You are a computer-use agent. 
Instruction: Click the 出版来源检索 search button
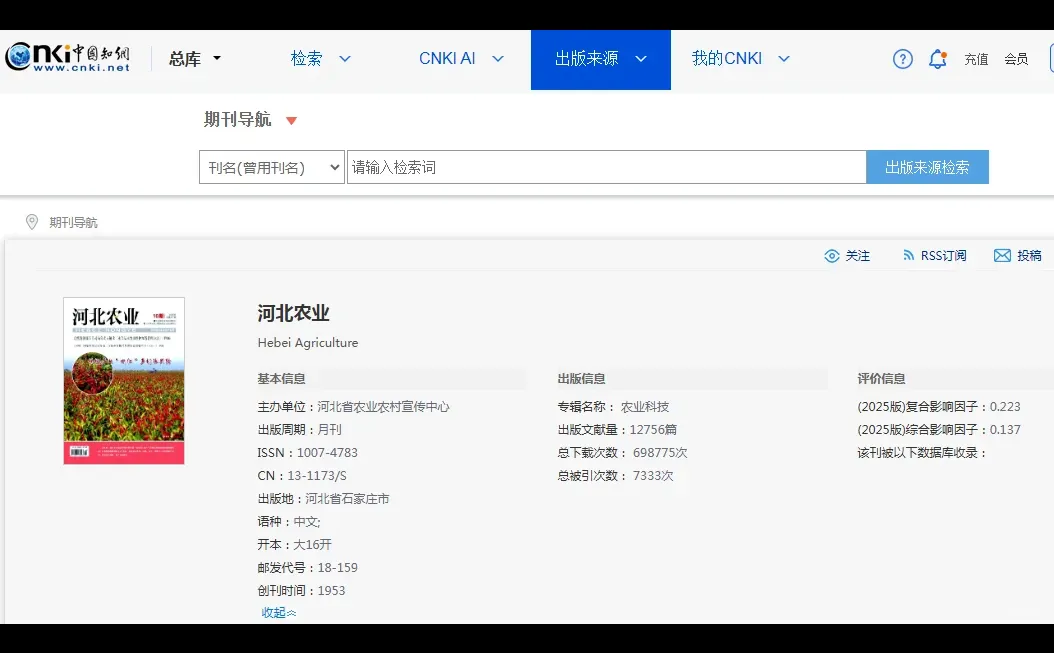pyautogui.click(x=927, y=166)
